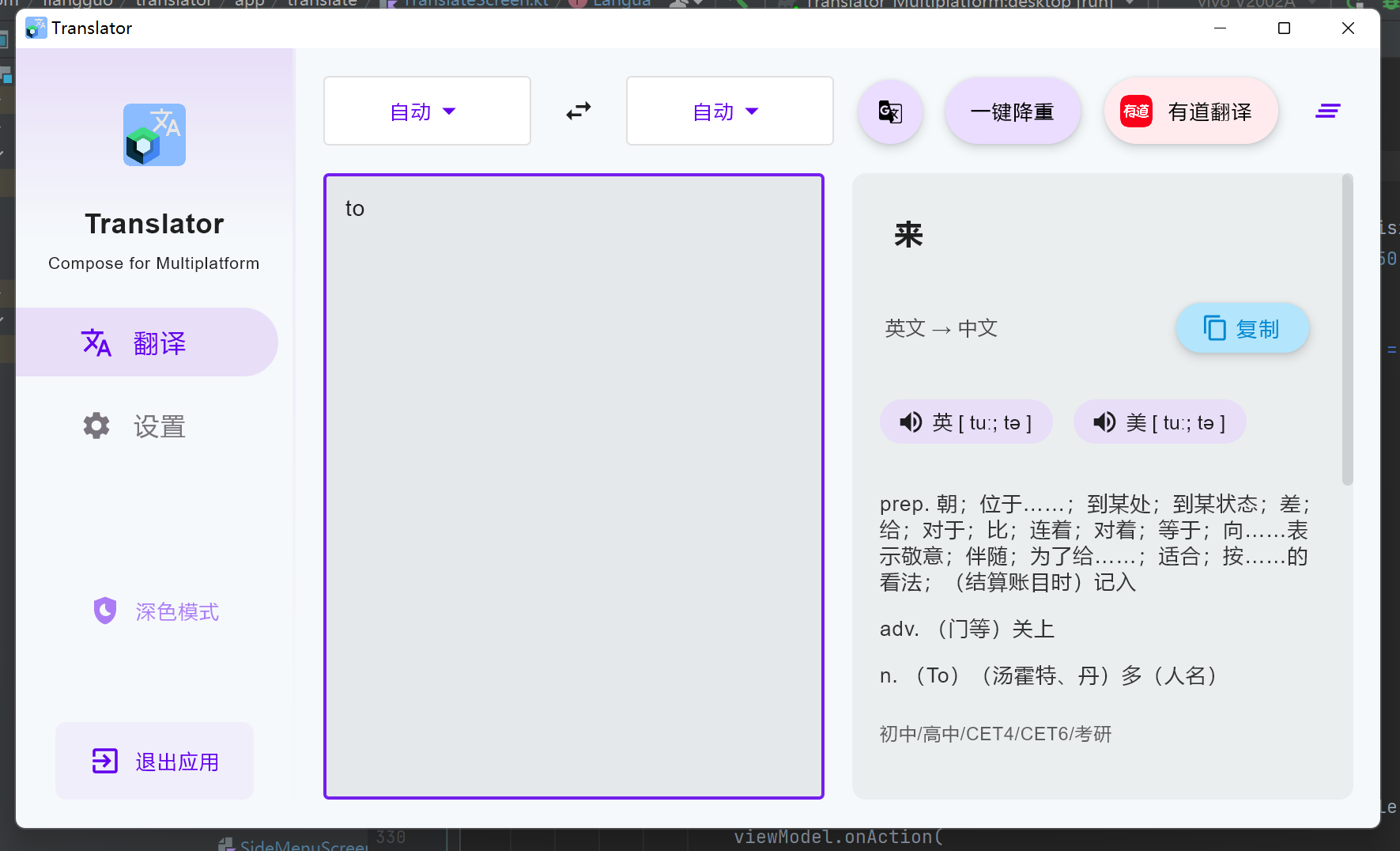The height and width of the screenshot is (851, 1400).
Task: Click the result panel vertical scrollbar
Action: click(x=1347, y=330)
